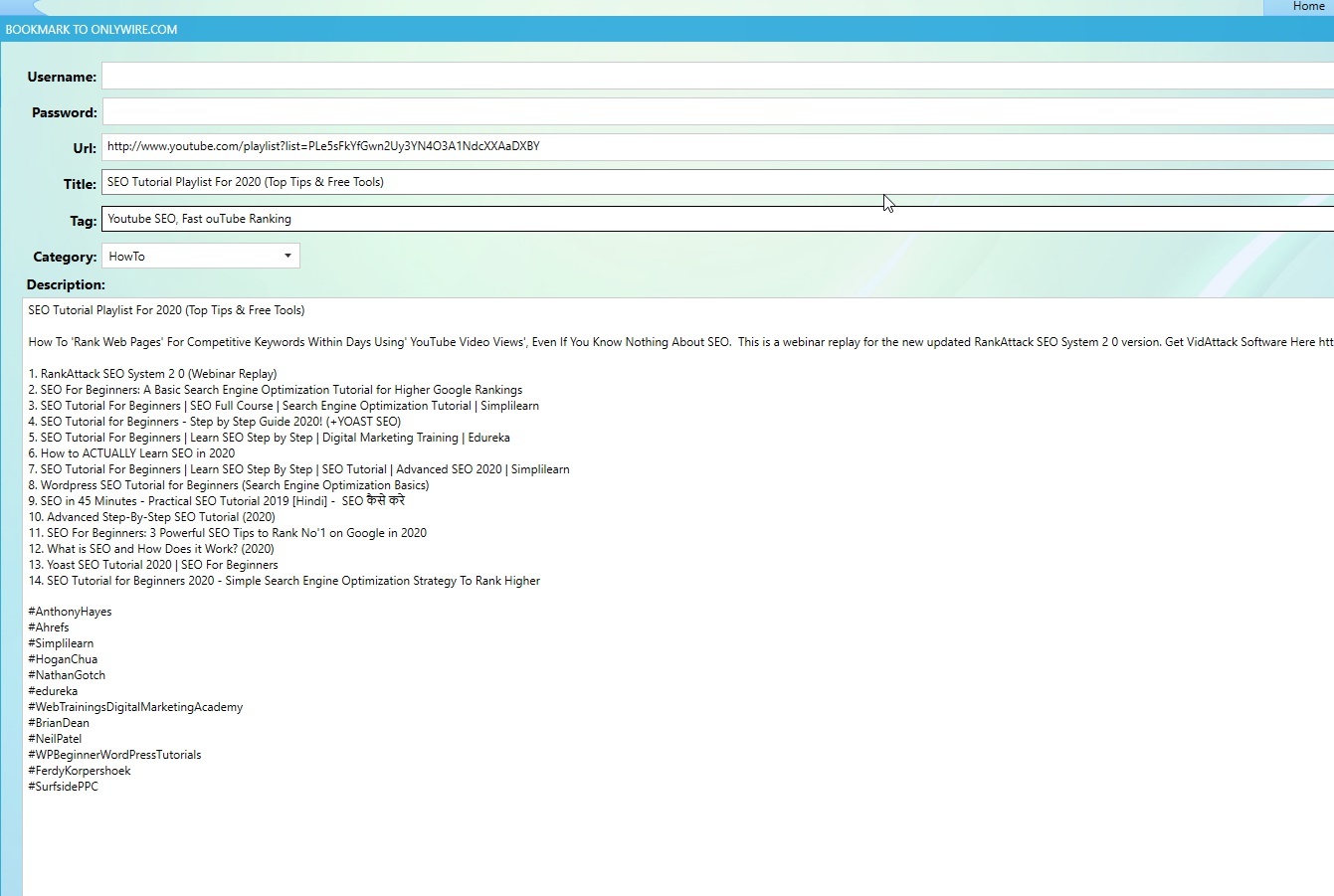Click line 6. How to ACTUALLY Learn SEO
The image size is (1334, 896).
click(131, 453)
